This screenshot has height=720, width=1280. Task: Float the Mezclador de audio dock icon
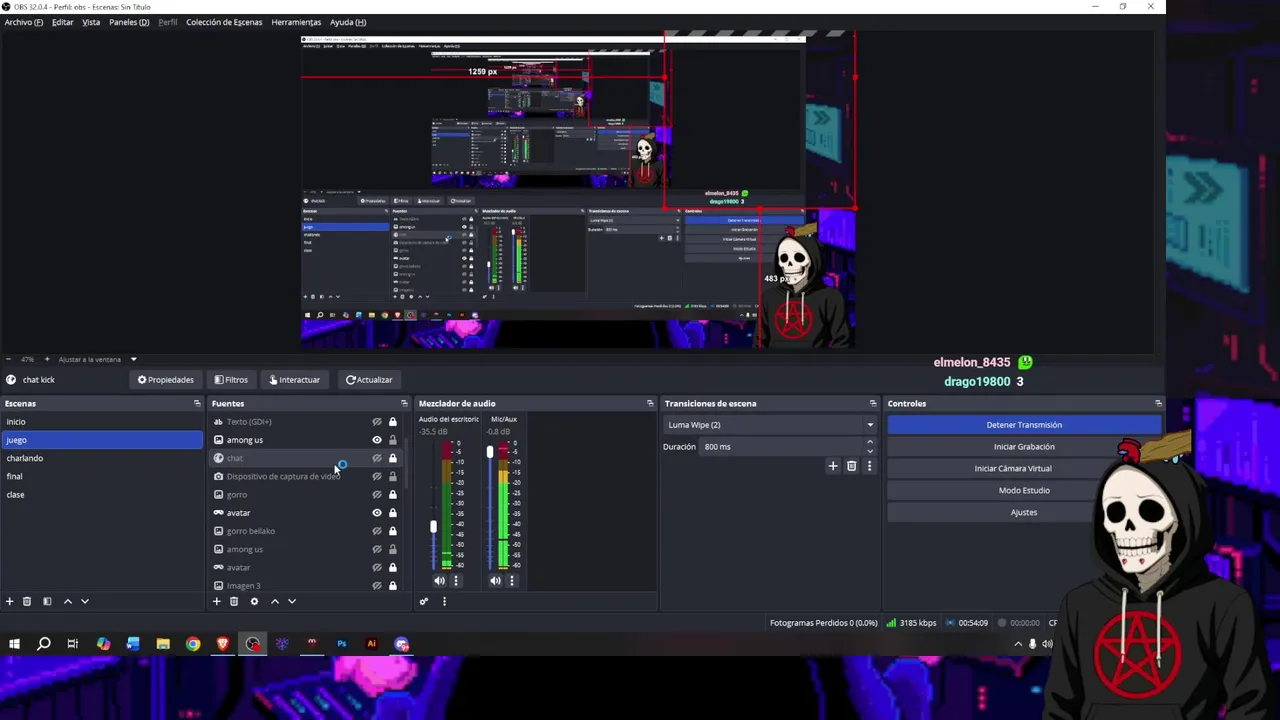(x=650, y=403)
